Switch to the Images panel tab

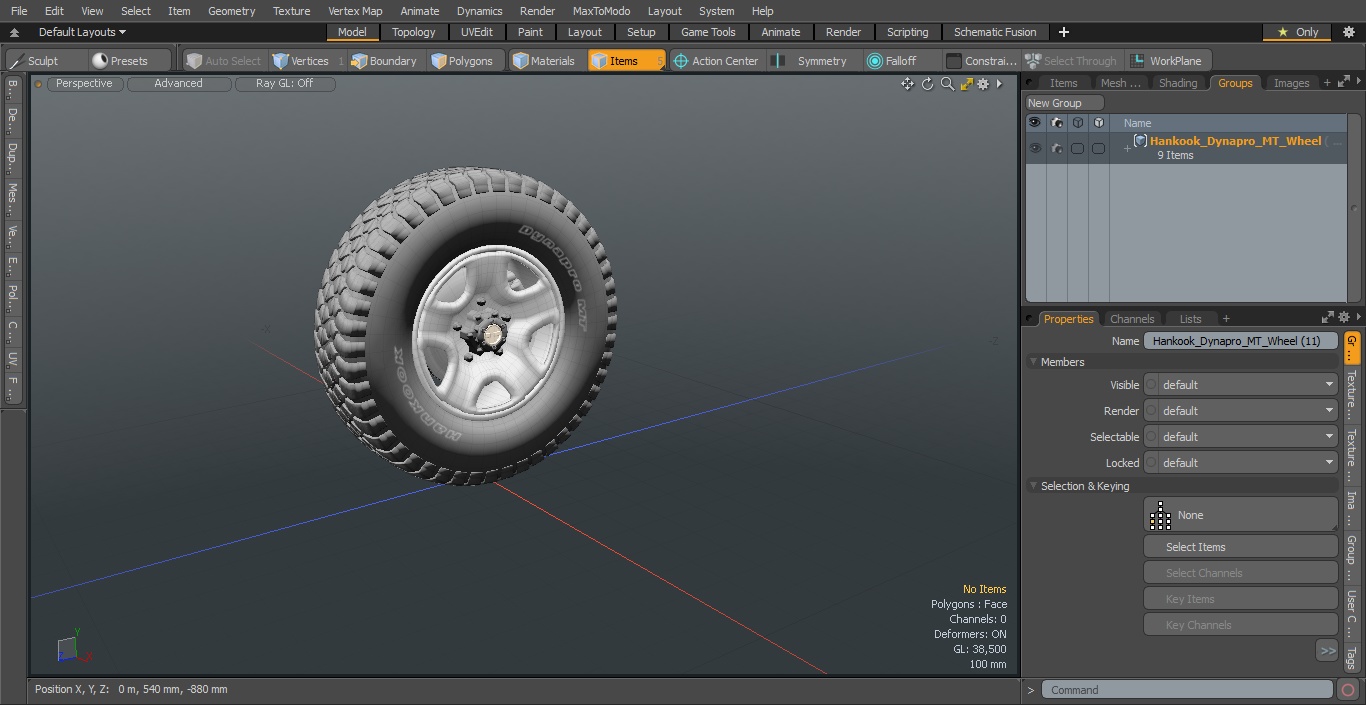pos(1291,83)
